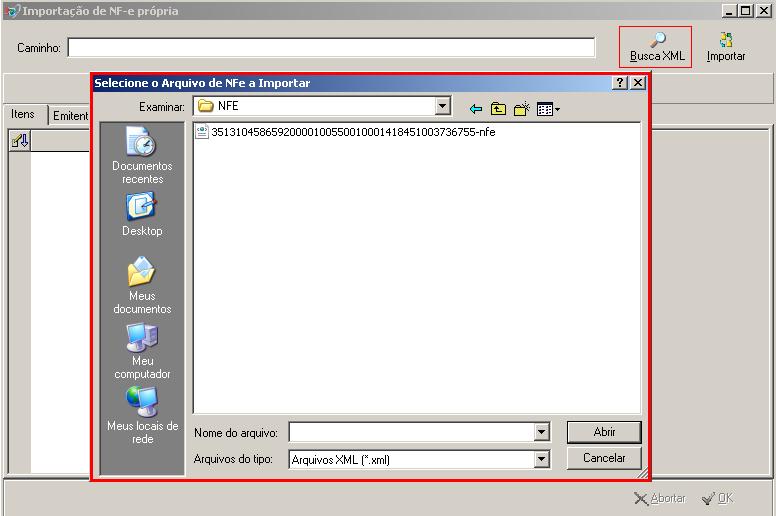Open Documentos recentes in places bar
This screenshot has height=516, width=776.
point(142,156)
